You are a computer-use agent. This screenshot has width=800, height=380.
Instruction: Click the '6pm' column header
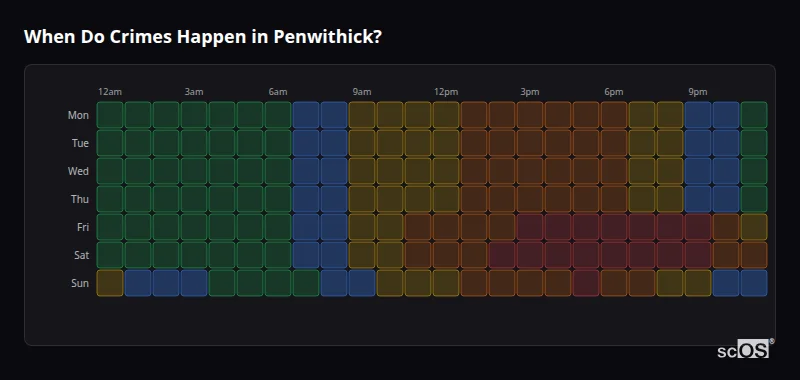click(614, 92)
